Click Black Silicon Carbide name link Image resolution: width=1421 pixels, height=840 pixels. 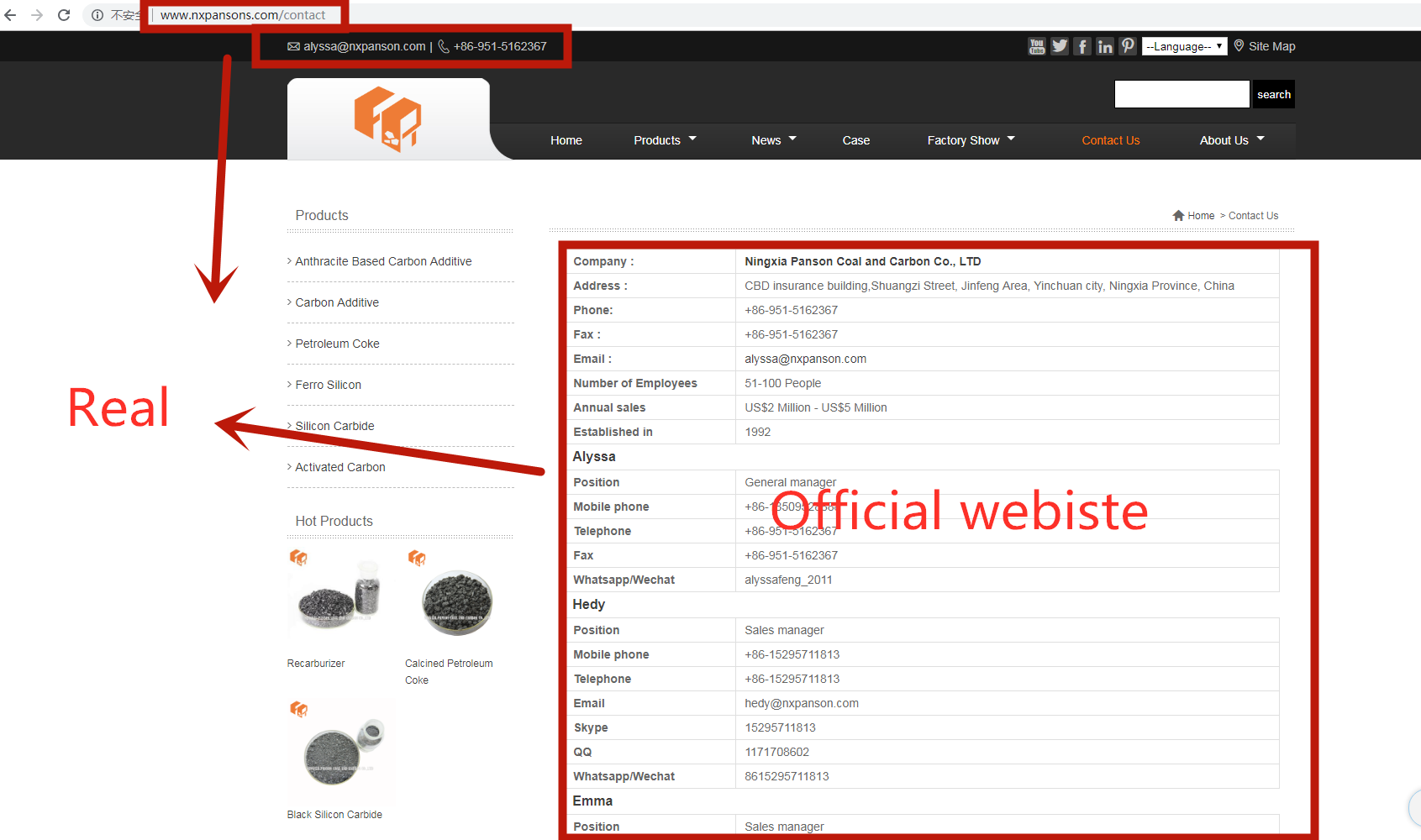(x=334, y=815)
